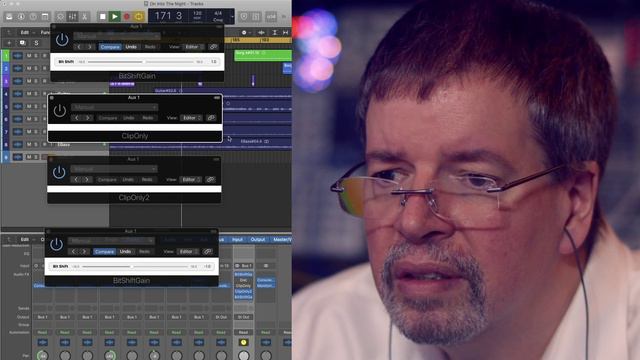640x360 pixels.
Task: Toggle global Solo S button in track header
Action: pyautogui.click(x=36, y=43)
